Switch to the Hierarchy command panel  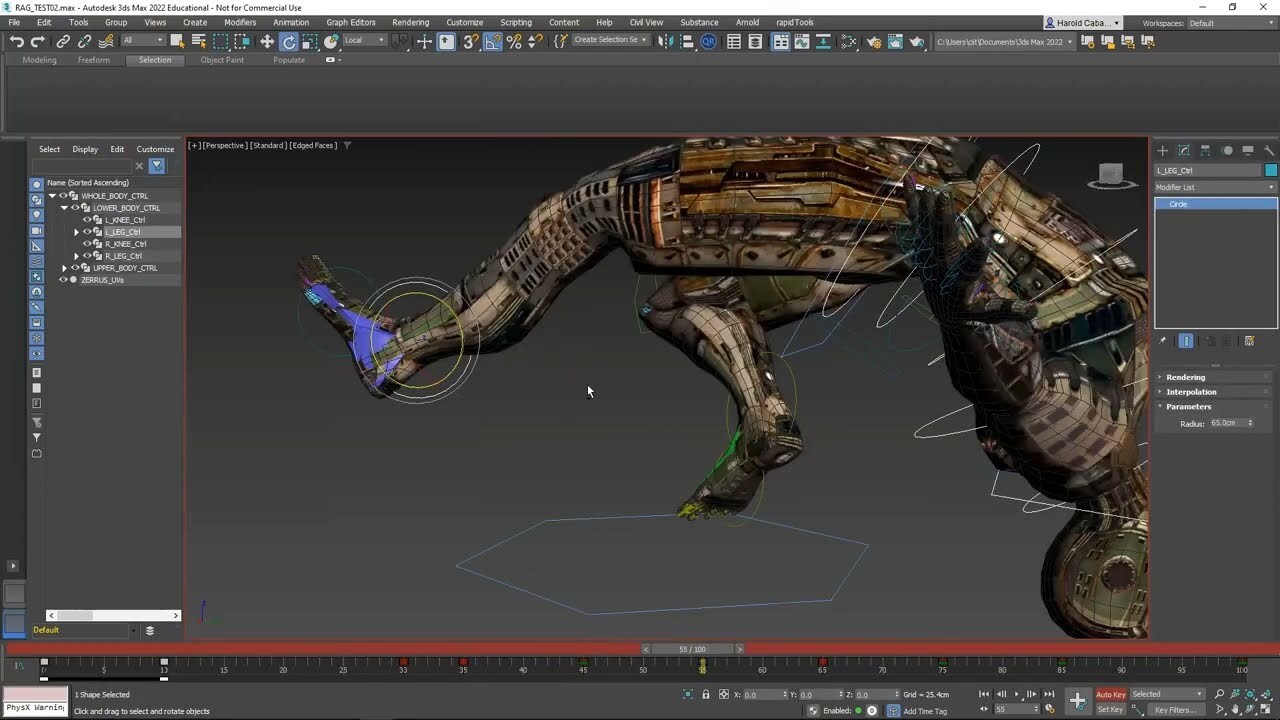(x=1206, y=148)
